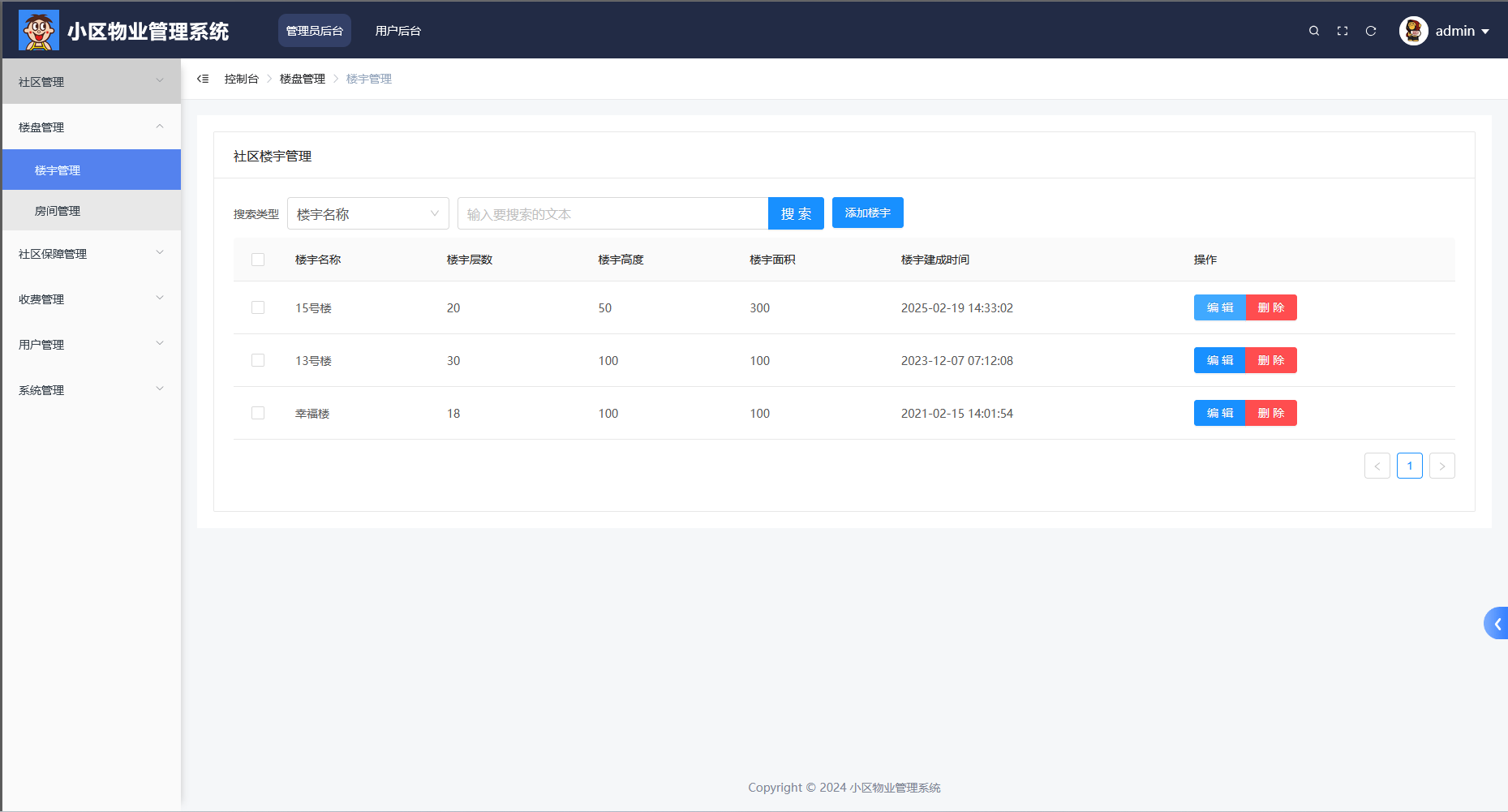Go to previous page arrow
Screen dimensions: 1508x812
[x=1377, y=466]
